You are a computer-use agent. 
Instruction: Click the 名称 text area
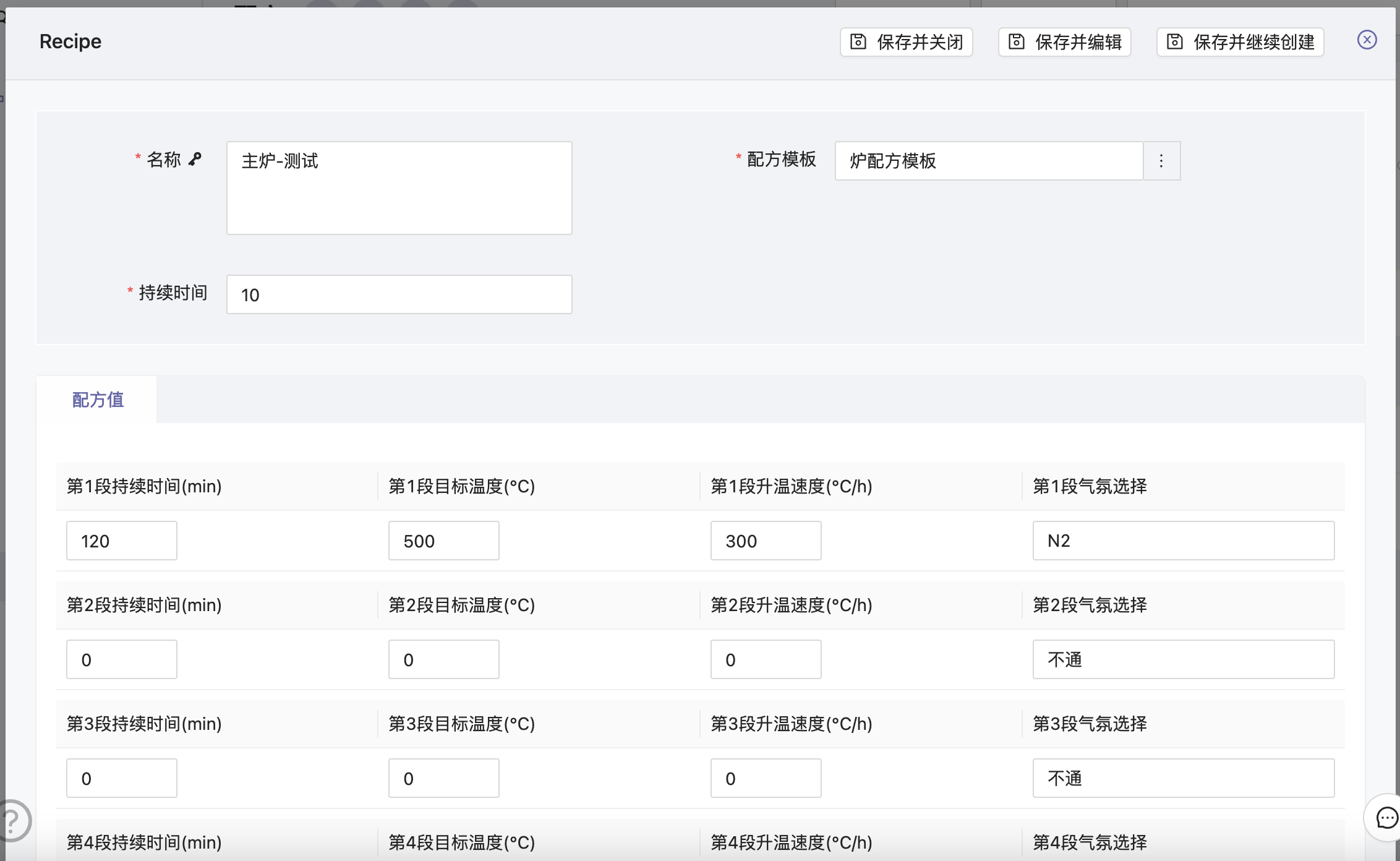(x=399, y=187)
